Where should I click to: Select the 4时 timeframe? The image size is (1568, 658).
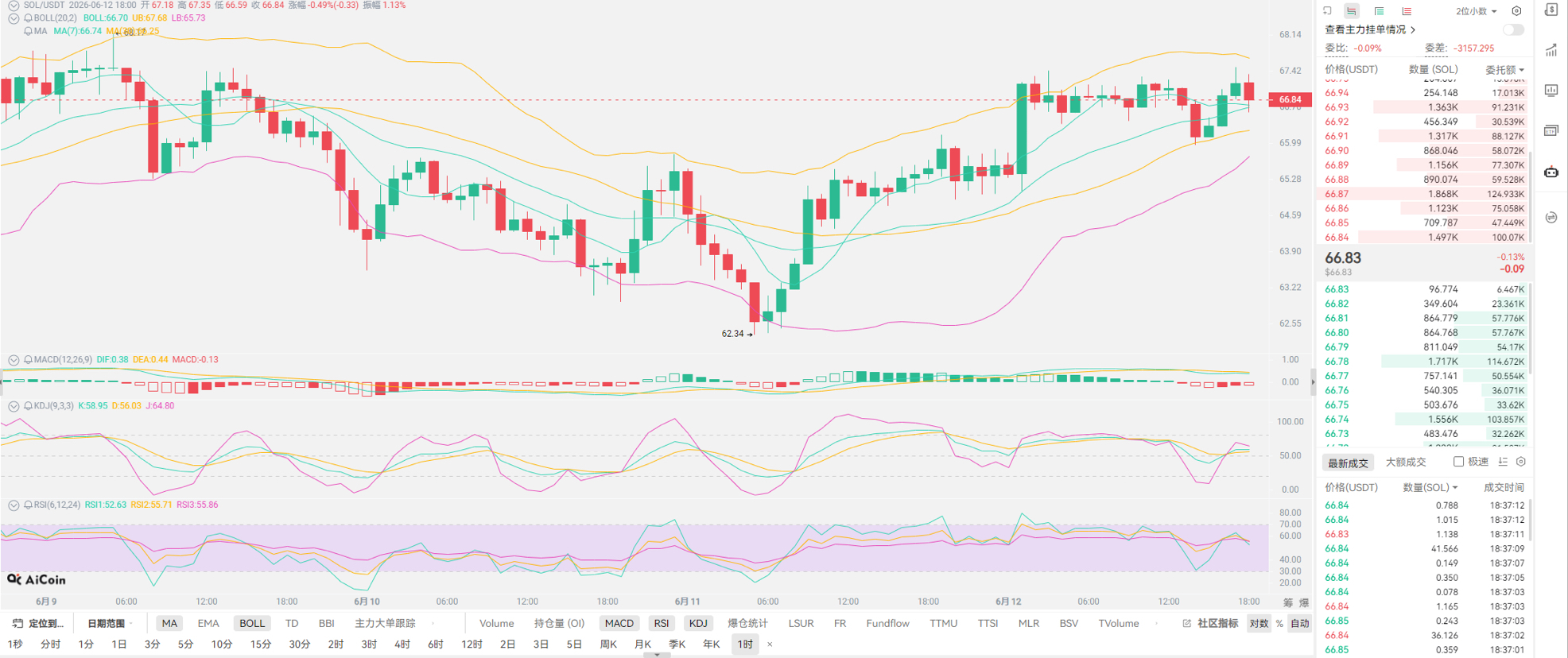pyautogui.click(x=402, y=644)
